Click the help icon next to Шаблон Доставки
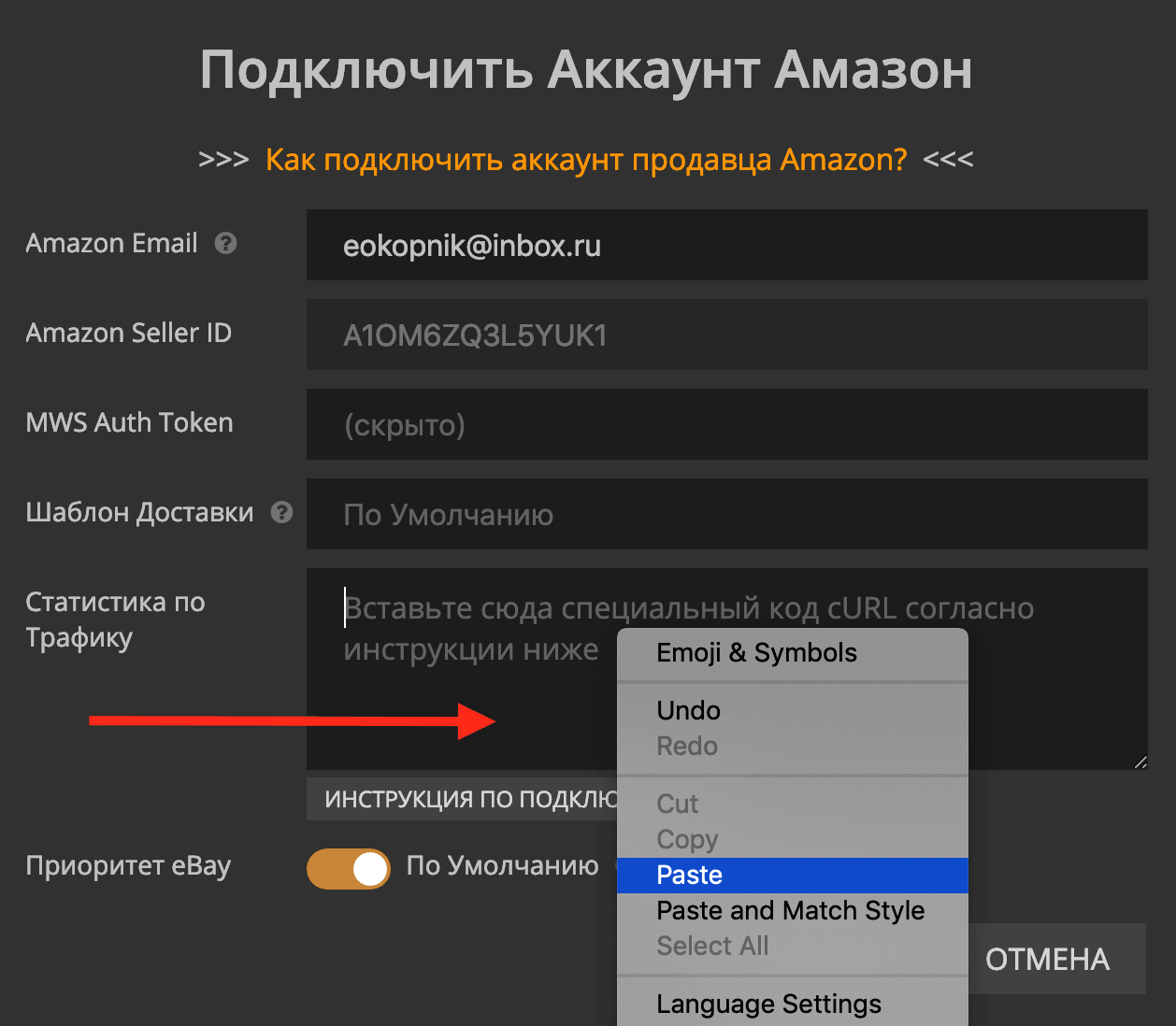The width and height of the screenshot is (1176, 1026). [x=281, y=512]
